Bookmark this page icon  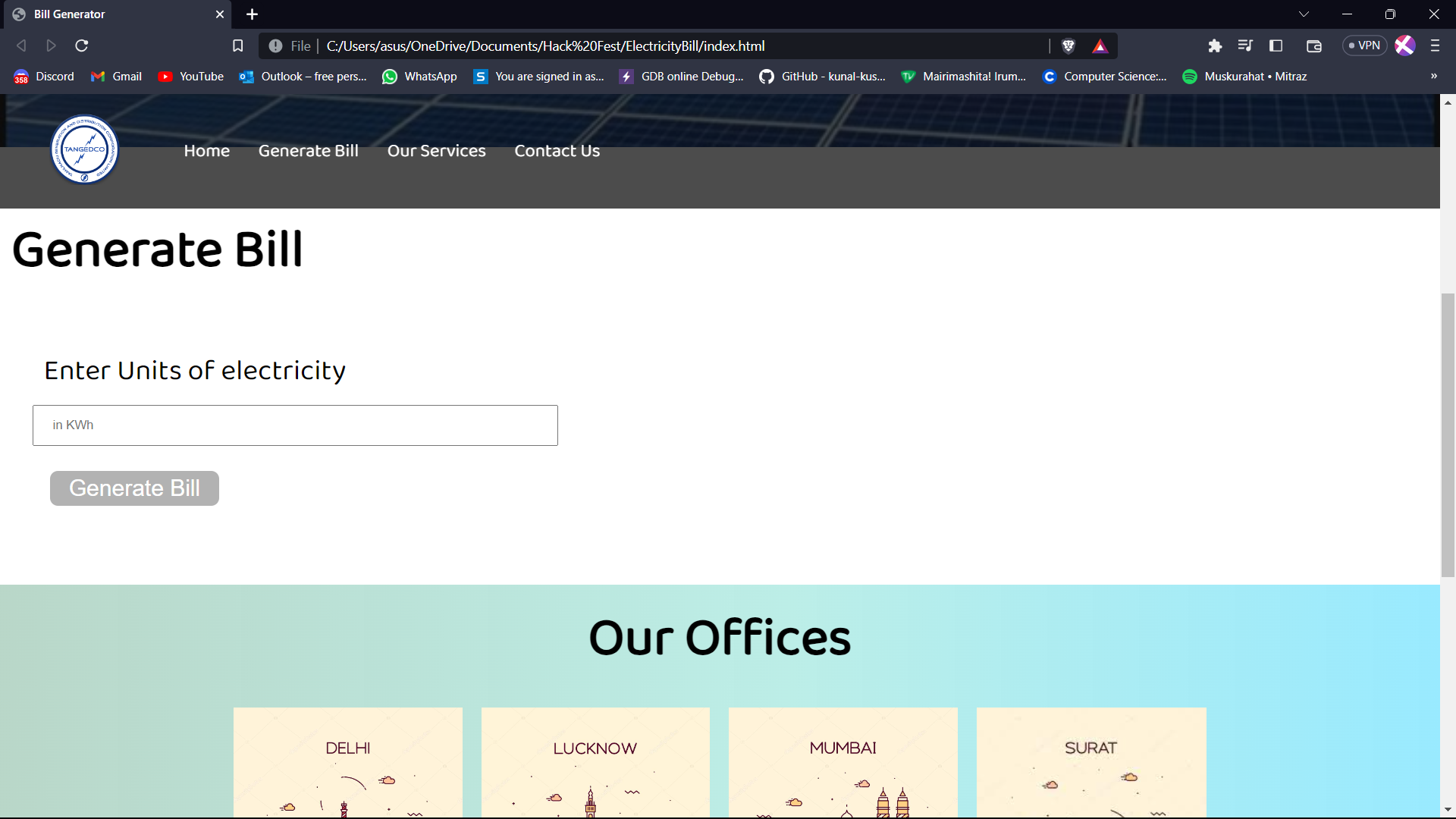tap(237, 45)
